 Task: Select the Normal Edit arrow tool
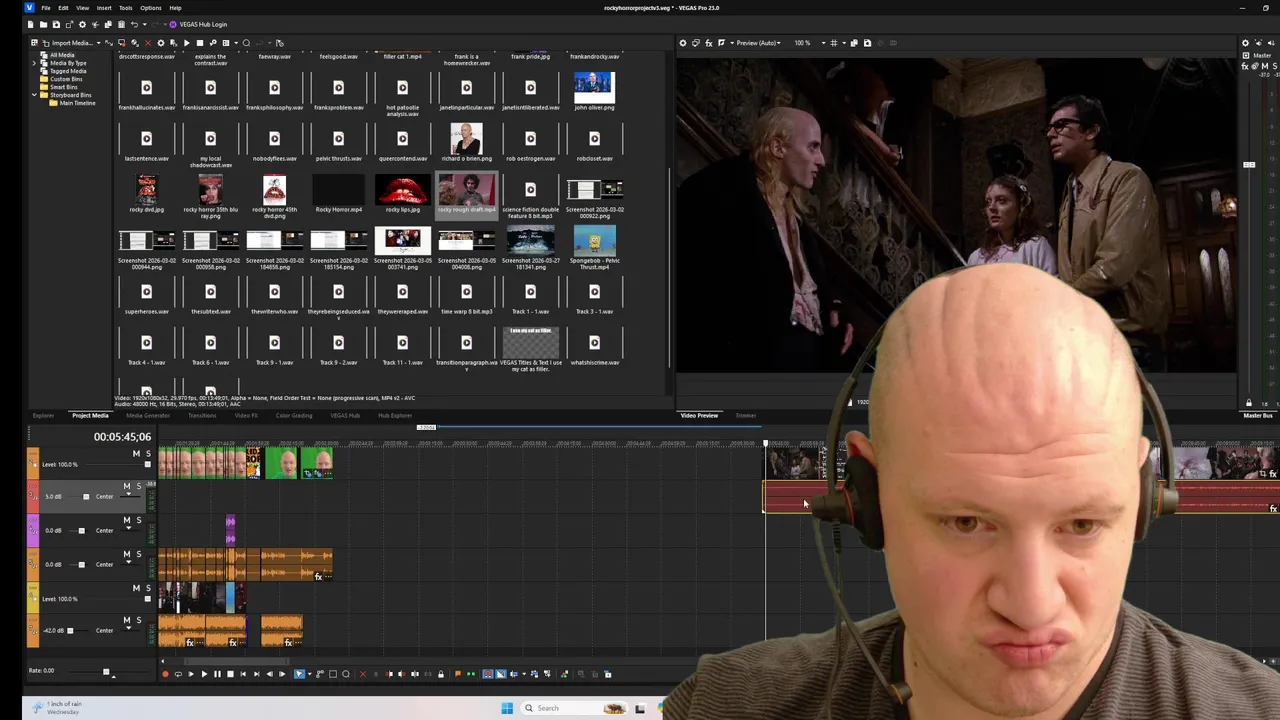[x=299, y=674]
